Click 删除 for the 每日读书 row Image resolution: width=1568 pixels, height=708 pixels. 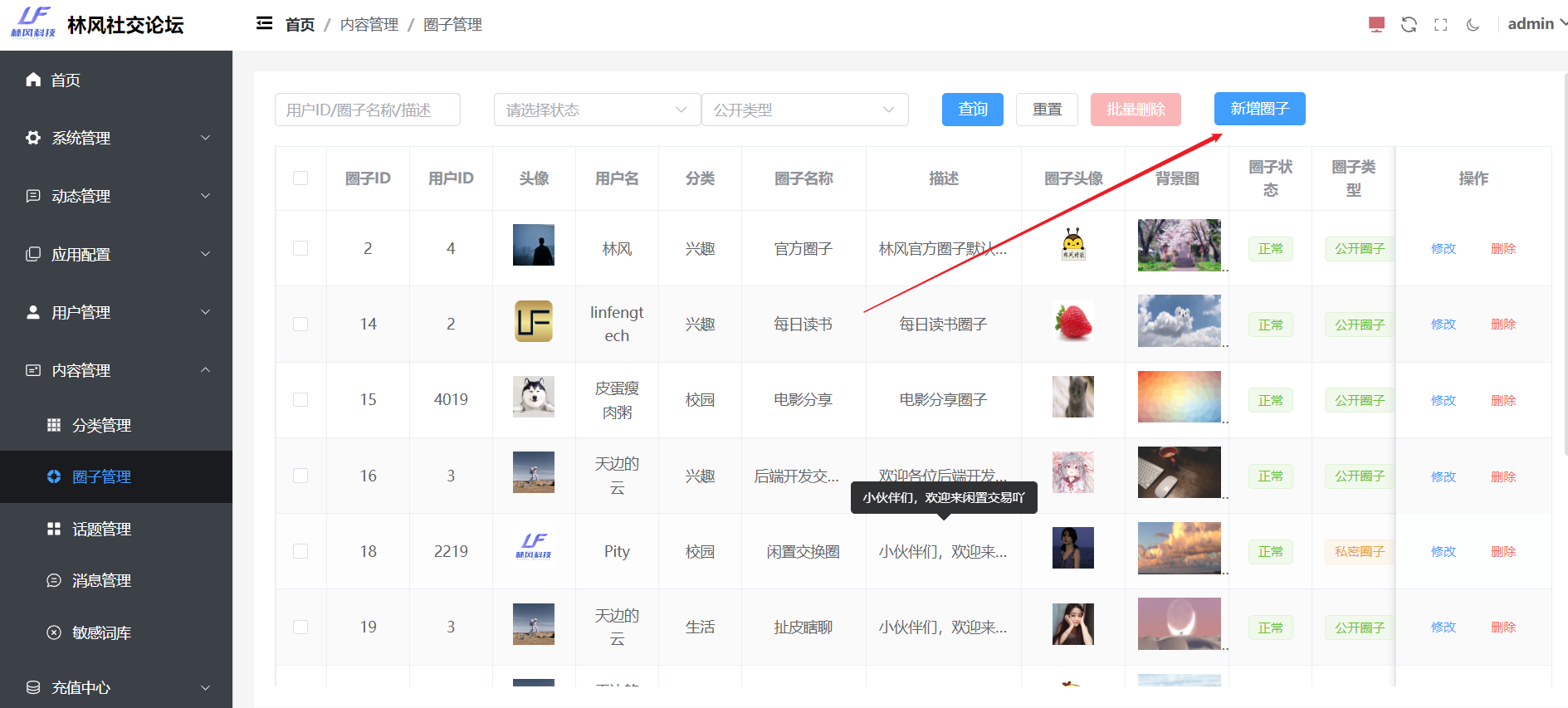1503,324
